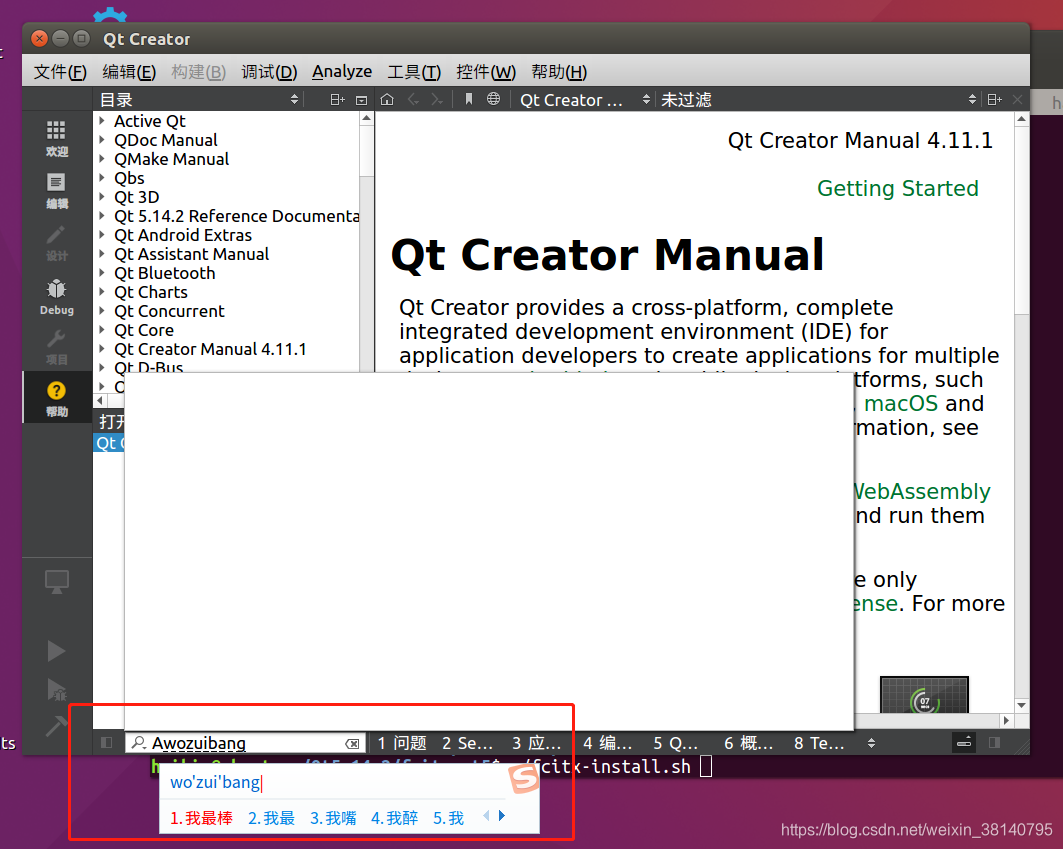Open the 帮助(H) menu
Image resolution: width=1063 pixels, height=849 pixels.
(559, 71)
